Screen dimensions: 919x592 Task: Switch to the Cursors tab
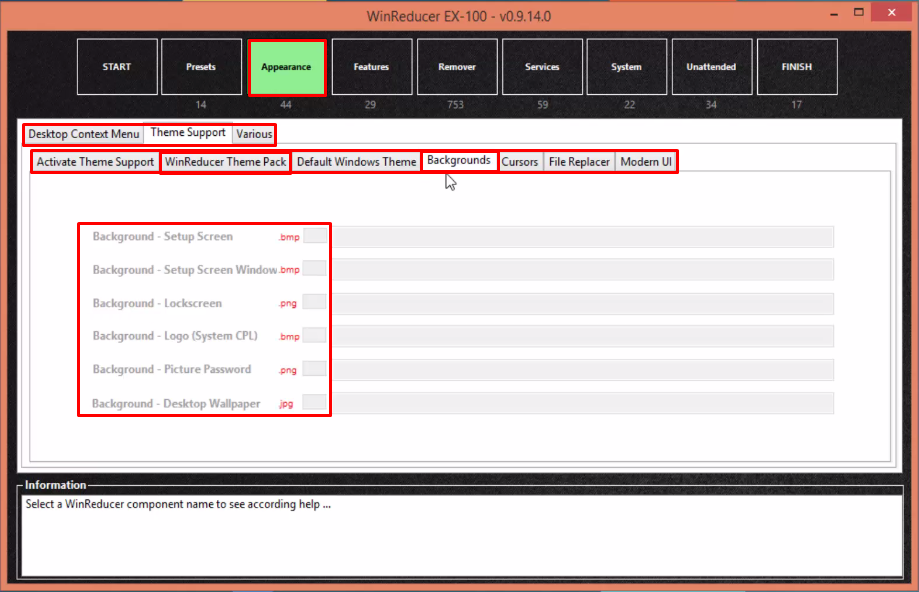coord(520,162)
